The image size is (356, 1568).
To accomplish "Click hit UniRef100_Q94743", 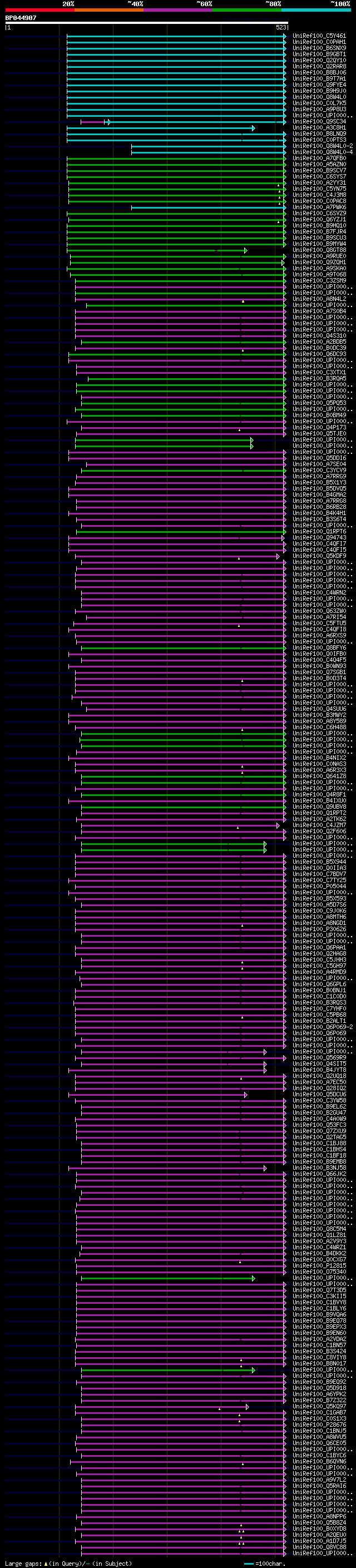I will click(x=319, y=538).
